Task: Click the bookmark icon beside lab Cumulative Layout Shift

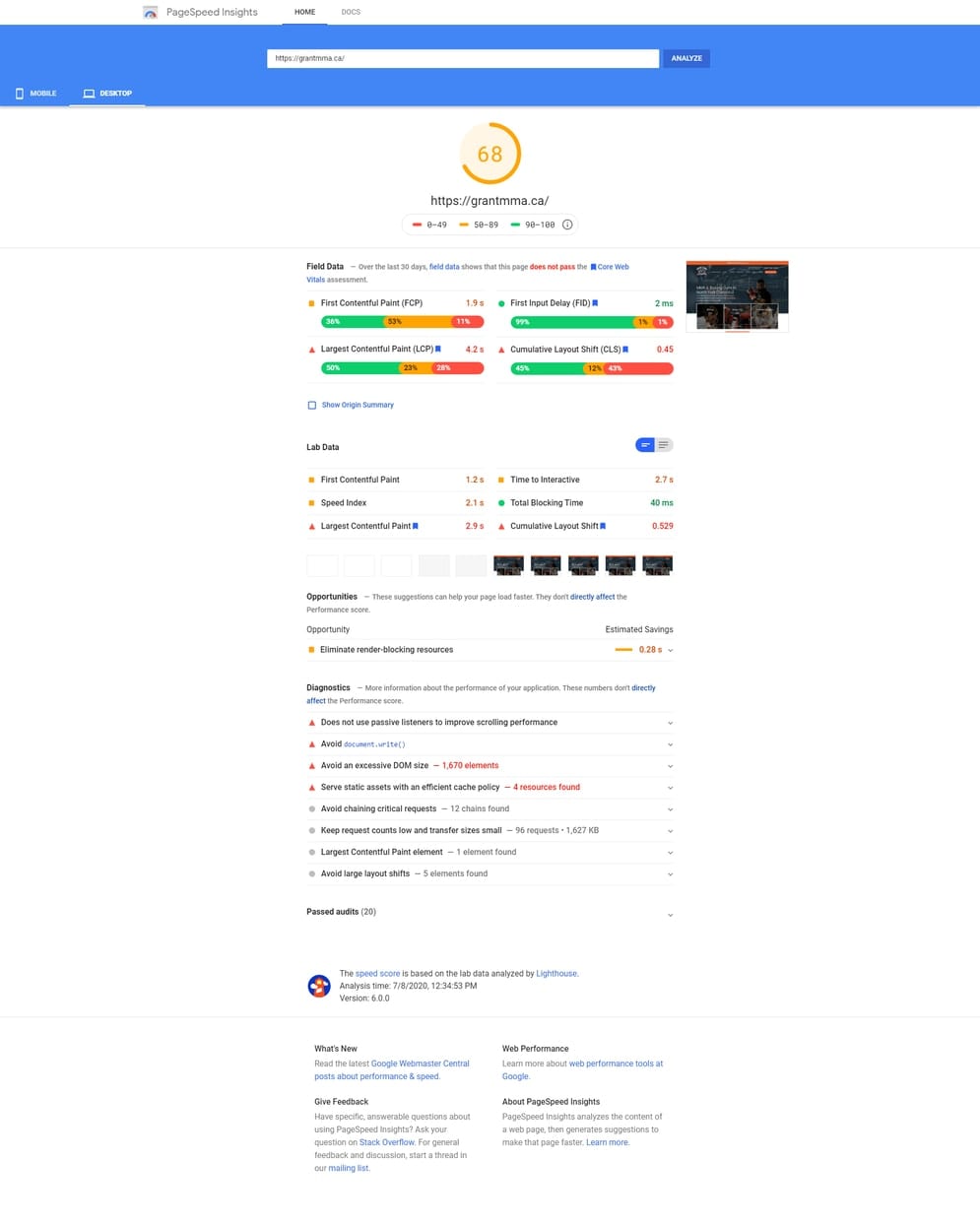Action: [x=603, y=526]
